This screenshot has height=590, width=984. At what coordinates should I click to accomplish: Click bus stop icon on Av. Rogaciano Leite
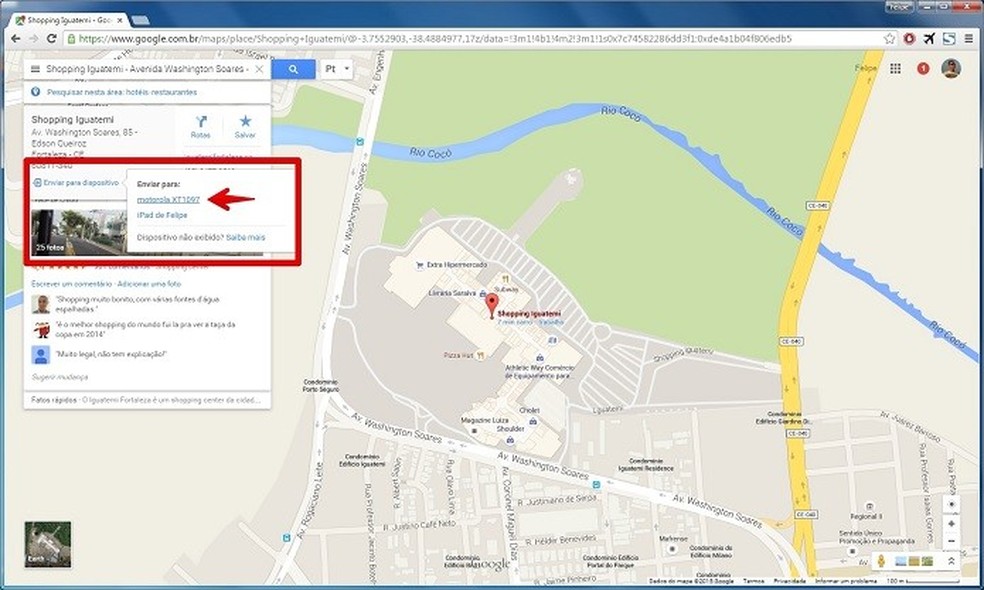pos(287,538)
